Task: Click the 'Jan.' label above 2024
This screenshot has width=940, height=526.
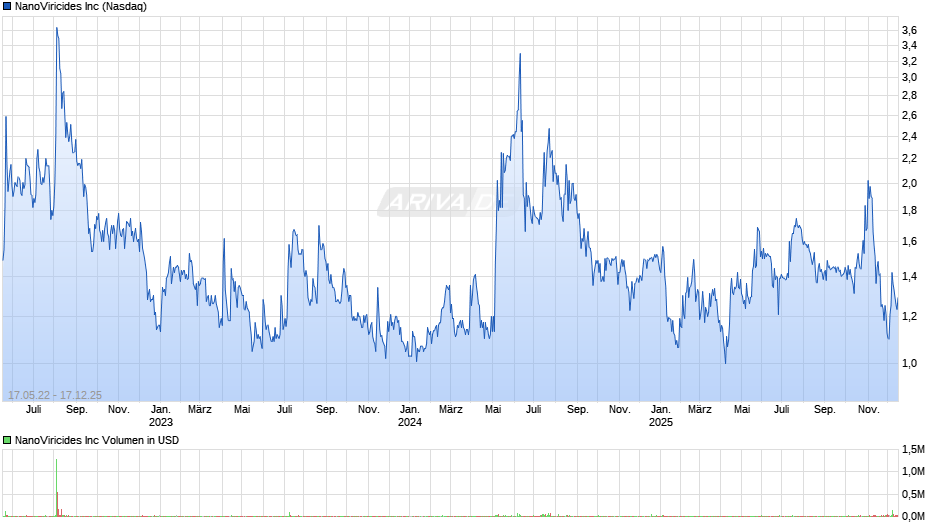Action: point(410,410)
